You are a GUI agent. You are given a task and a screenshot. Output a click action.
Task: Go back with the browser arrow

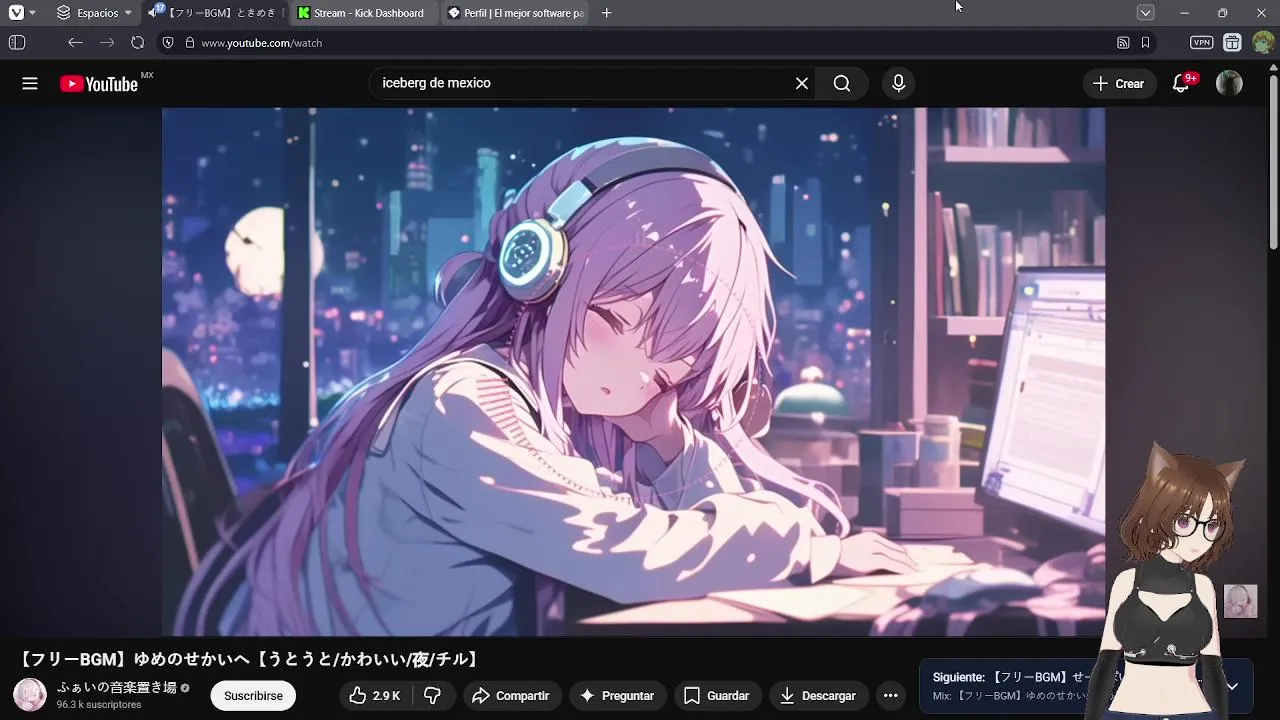tap(75, 43)
